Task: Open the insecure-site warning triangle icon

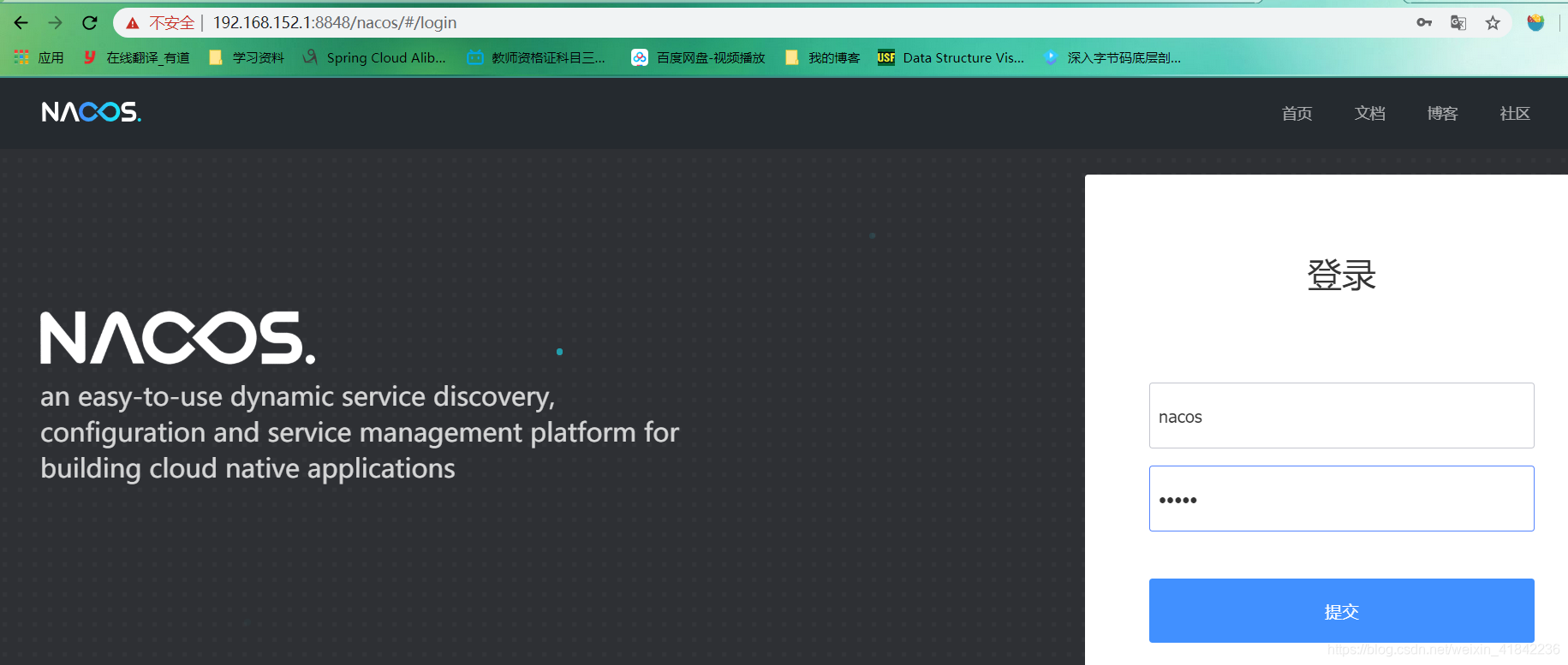Action: coord(133,23)
